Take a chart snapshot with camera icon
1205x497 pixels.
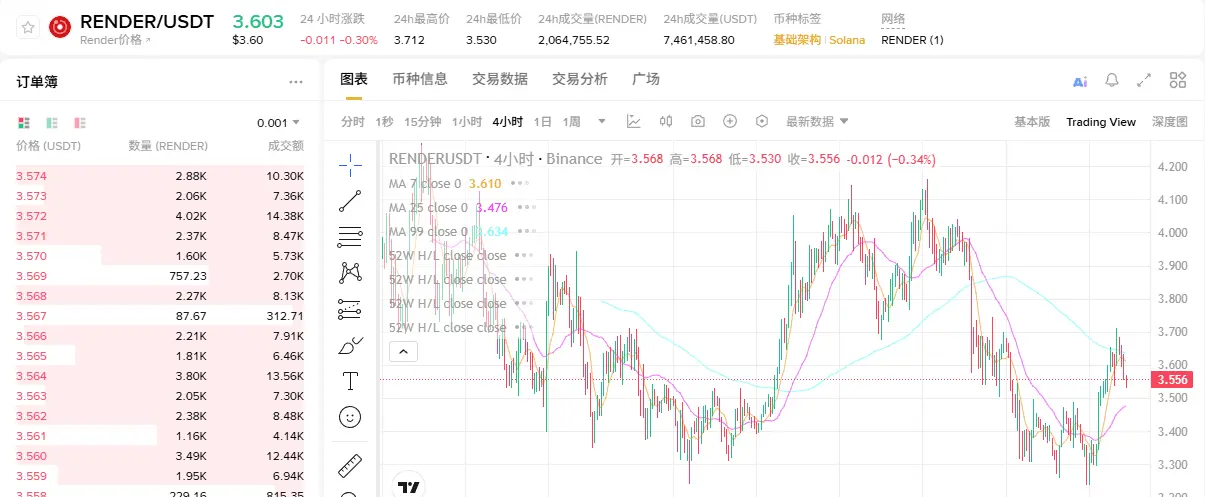click(698, 121)
